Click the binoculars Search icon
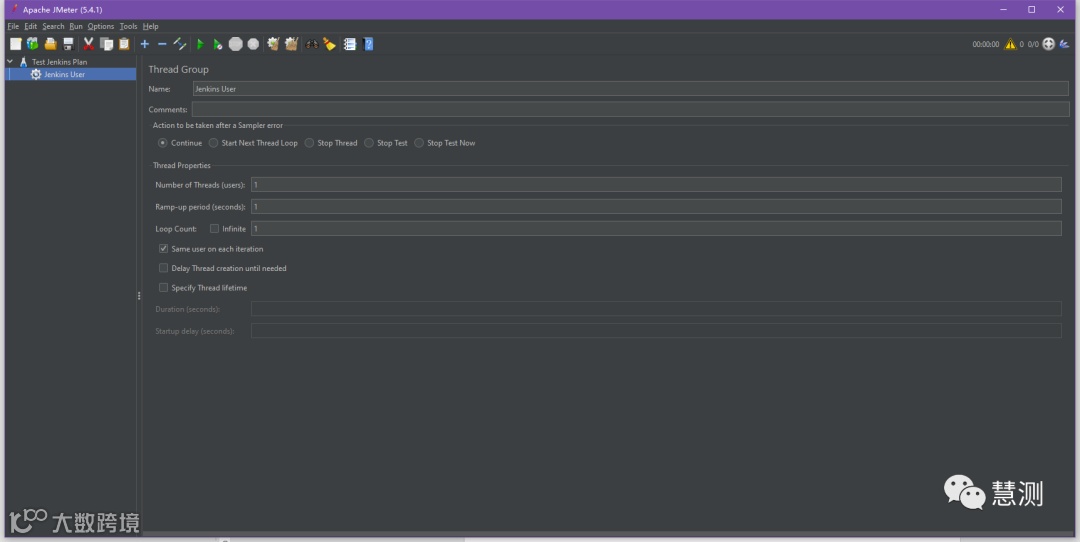 tap(312, 44)
